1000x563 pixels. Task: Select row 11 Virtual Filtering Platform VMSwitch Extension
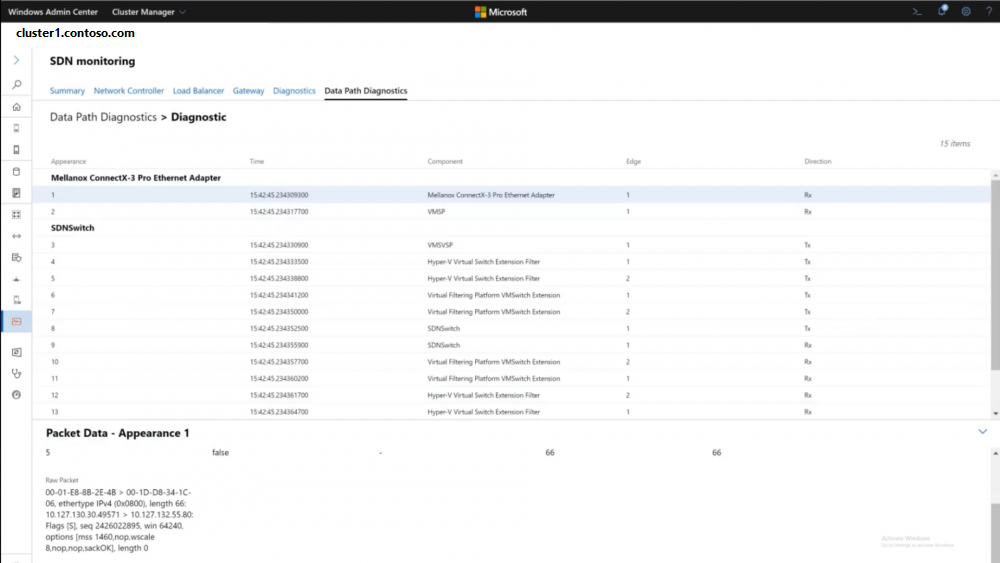pos(511,378)
